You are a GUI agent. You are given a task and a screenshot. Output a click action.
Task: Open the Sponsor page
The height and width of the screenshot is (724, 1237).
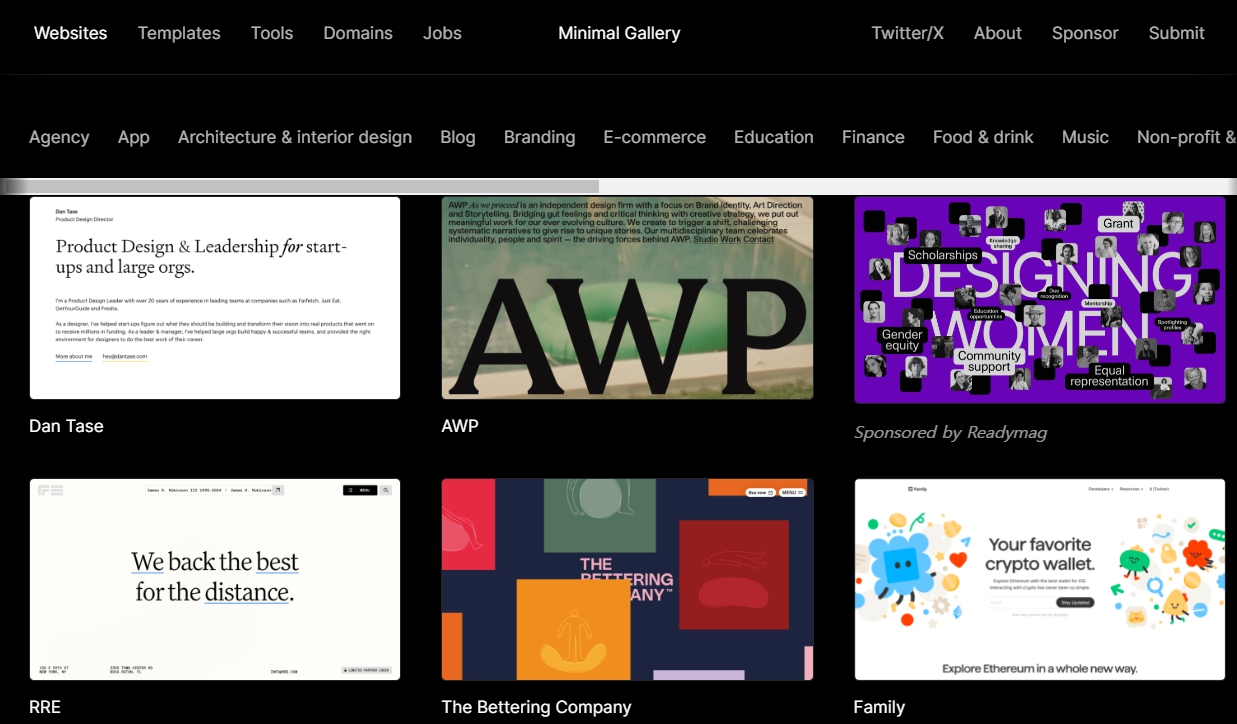(1085, 33)
